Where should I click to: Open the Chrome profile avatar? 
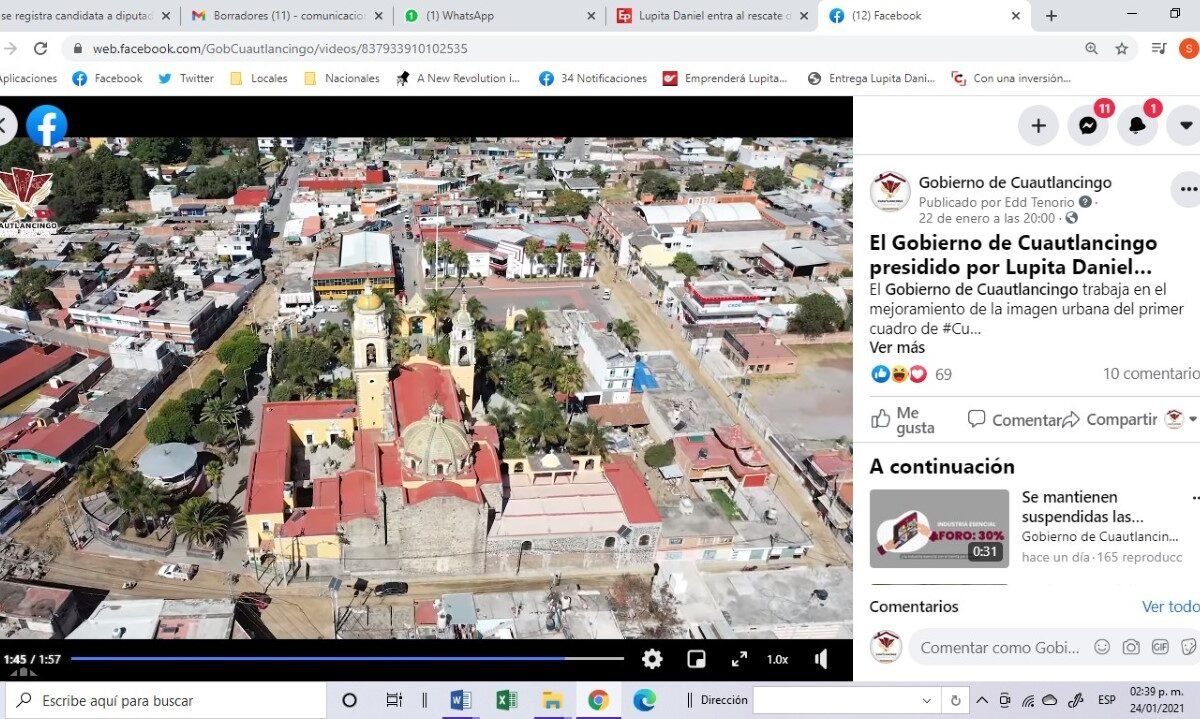pyautogui.click(x=1189, y=48)
